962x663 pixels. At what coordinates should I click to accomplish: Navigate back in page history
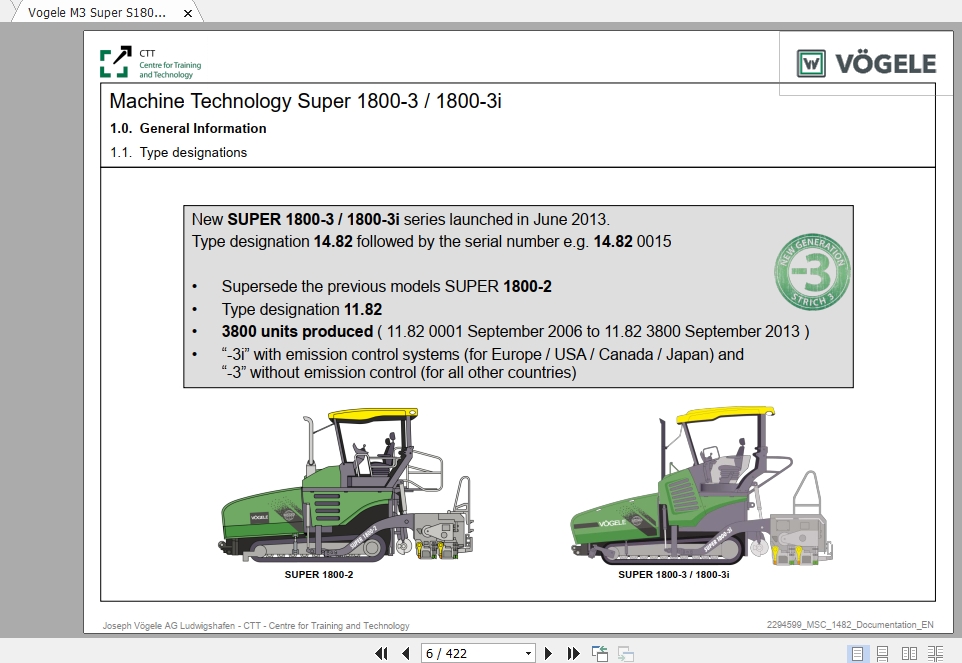pyautogui.click(x=600, y=653)
